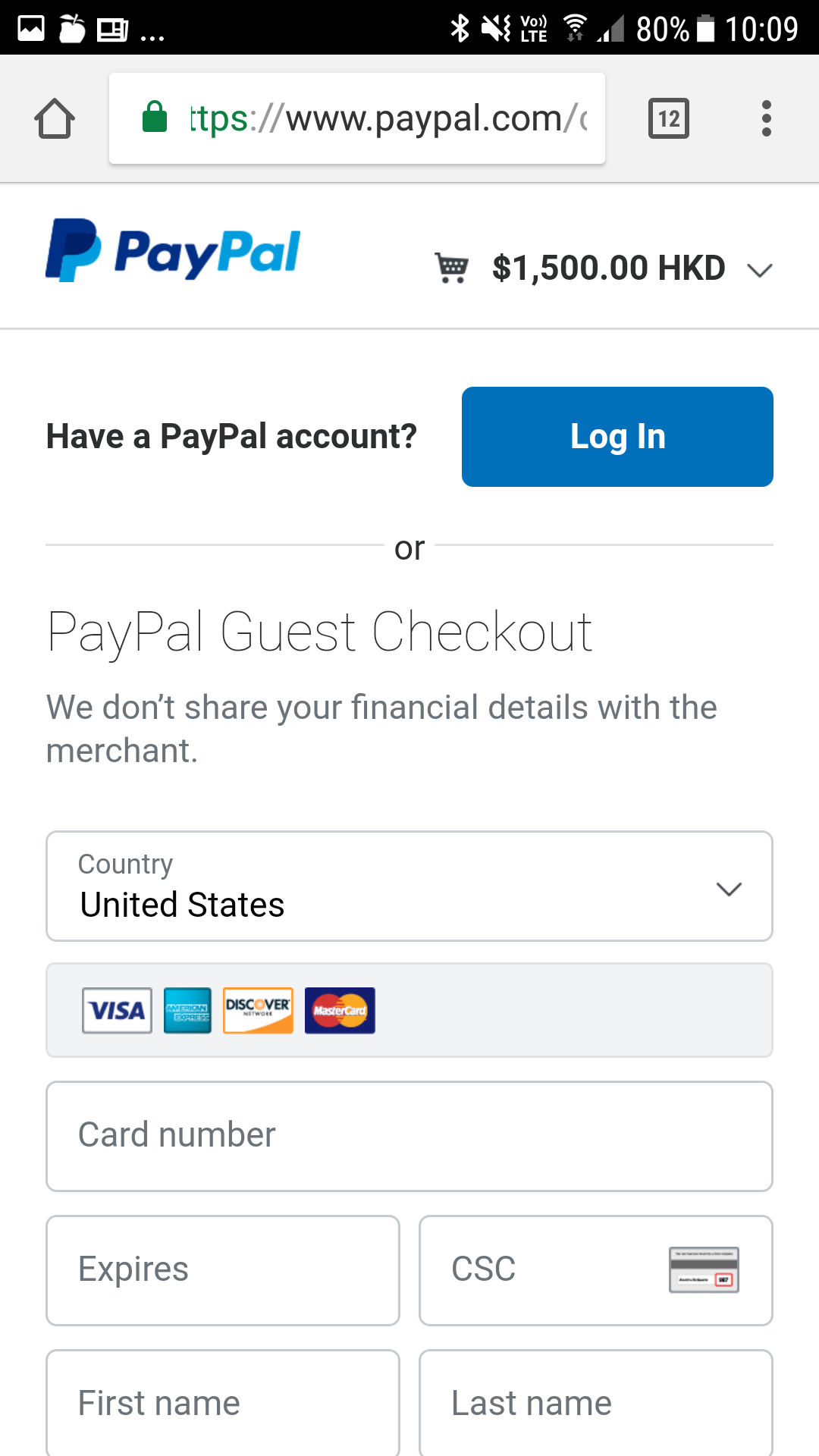Tap the CSC card hint icon
Image resolution: width=819 pixels, height=1456 pixels.
tap(704, 1269)
